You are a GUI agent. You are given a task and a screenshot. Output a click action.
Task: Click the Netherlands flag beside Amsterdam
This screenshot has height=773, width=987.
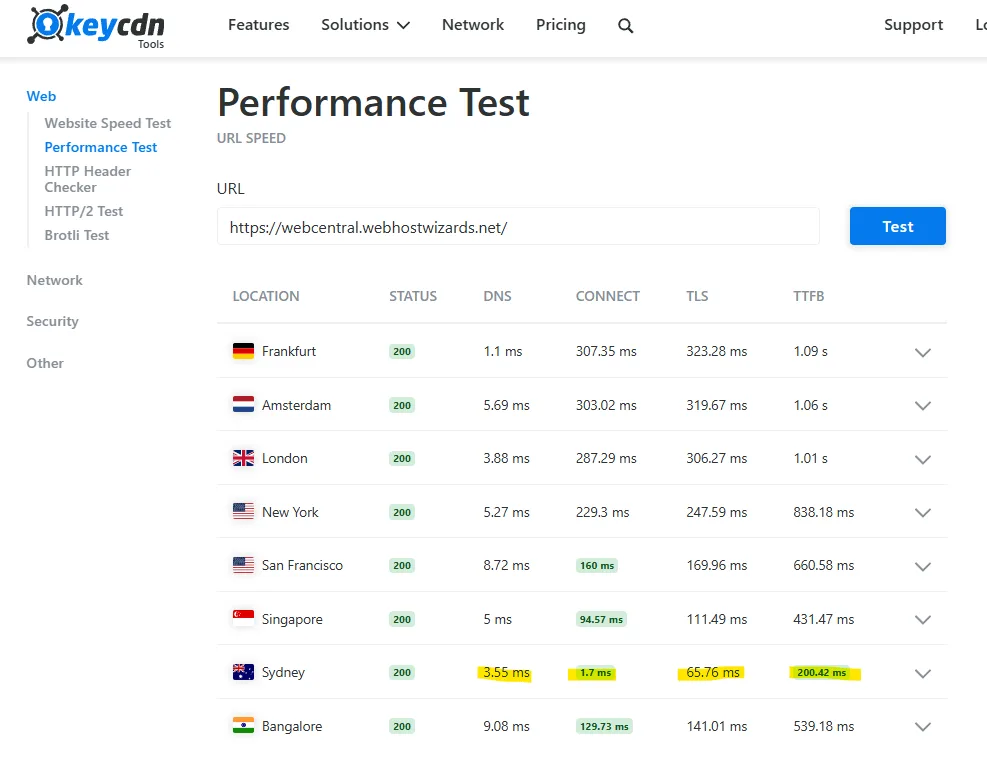[x=243, y=405]
